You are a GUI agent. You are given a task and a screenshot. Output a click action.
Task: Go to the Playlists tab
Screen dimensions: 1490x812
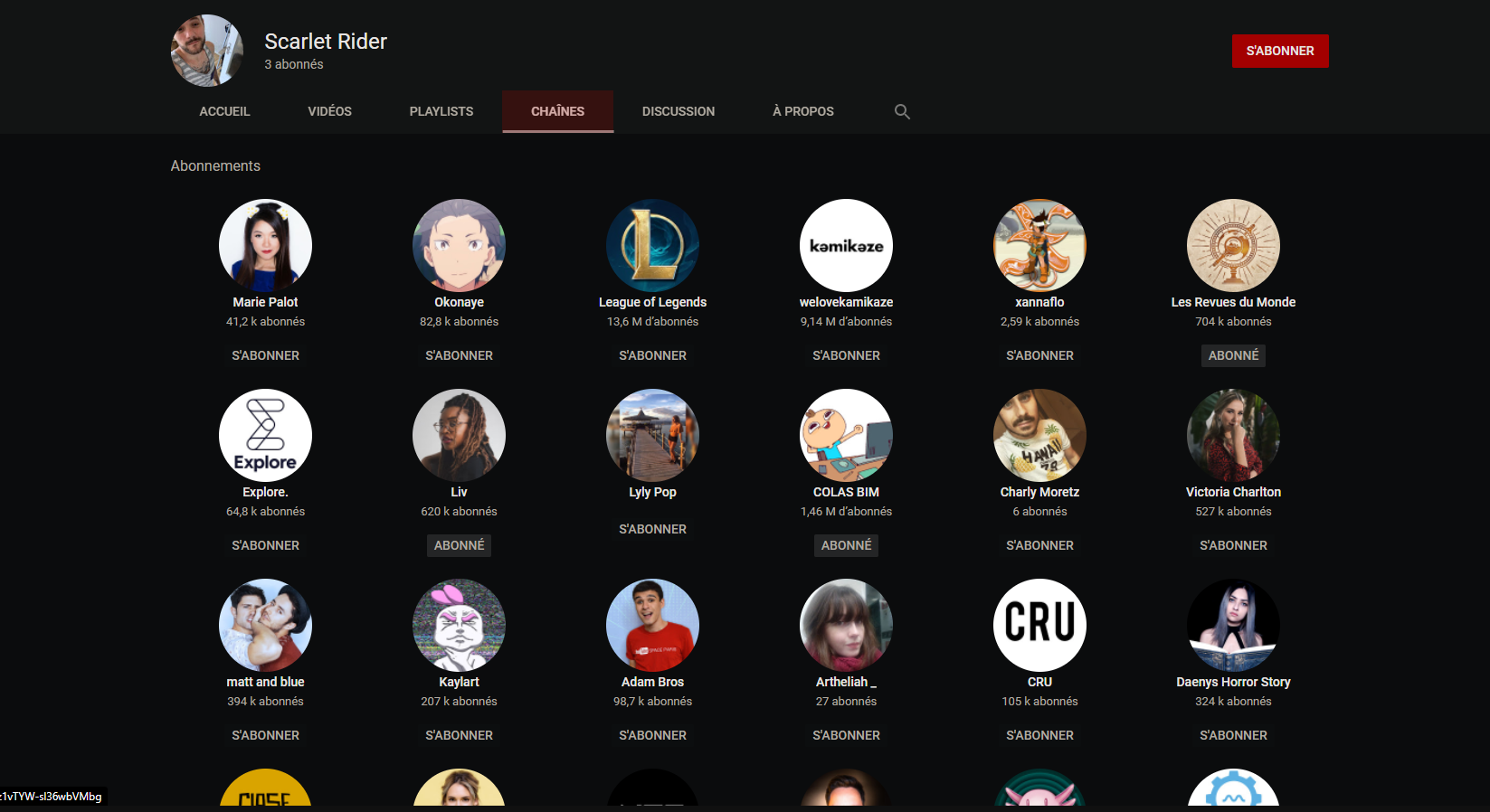click(x=441, y=111)
